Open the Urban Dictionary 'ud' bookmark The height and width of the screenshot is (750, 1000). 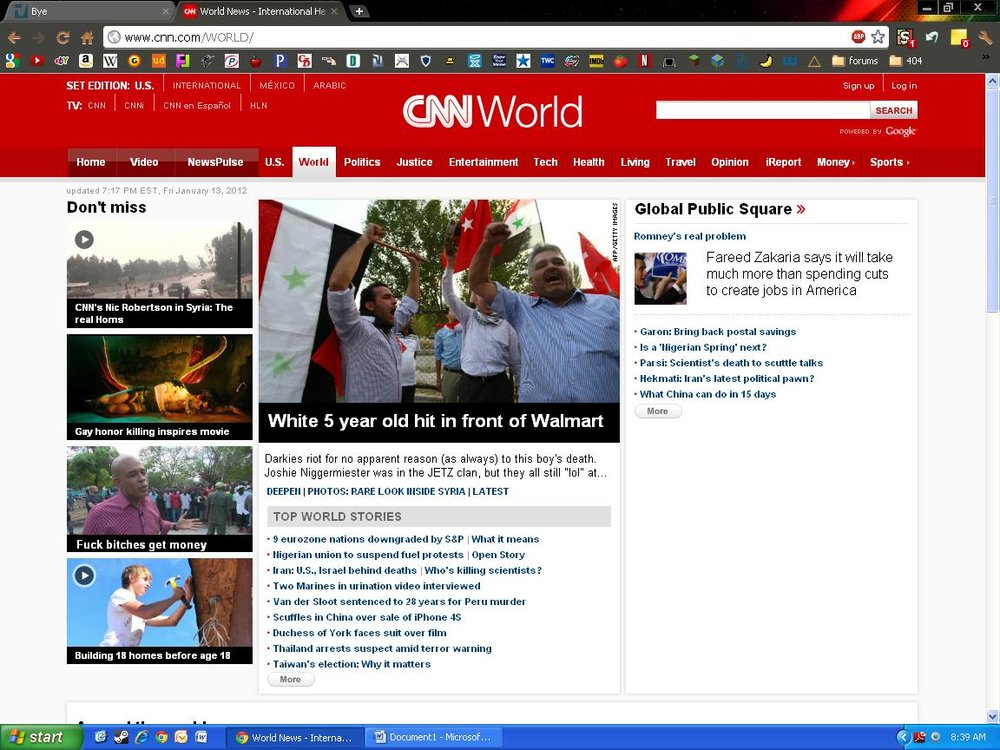tap(158, 61)
